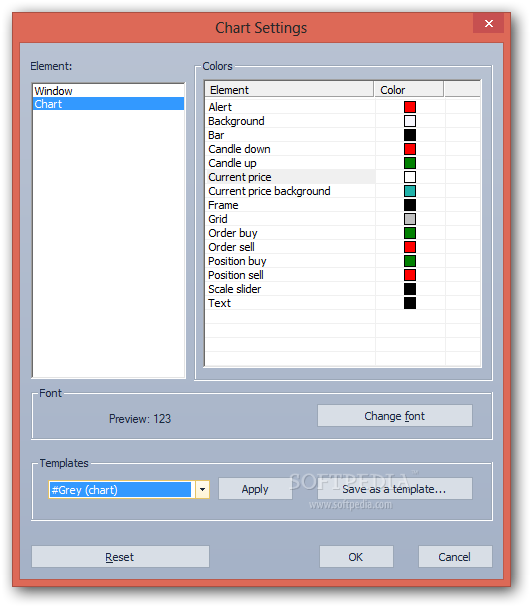Click the Color column header

[x=408, y=89]
